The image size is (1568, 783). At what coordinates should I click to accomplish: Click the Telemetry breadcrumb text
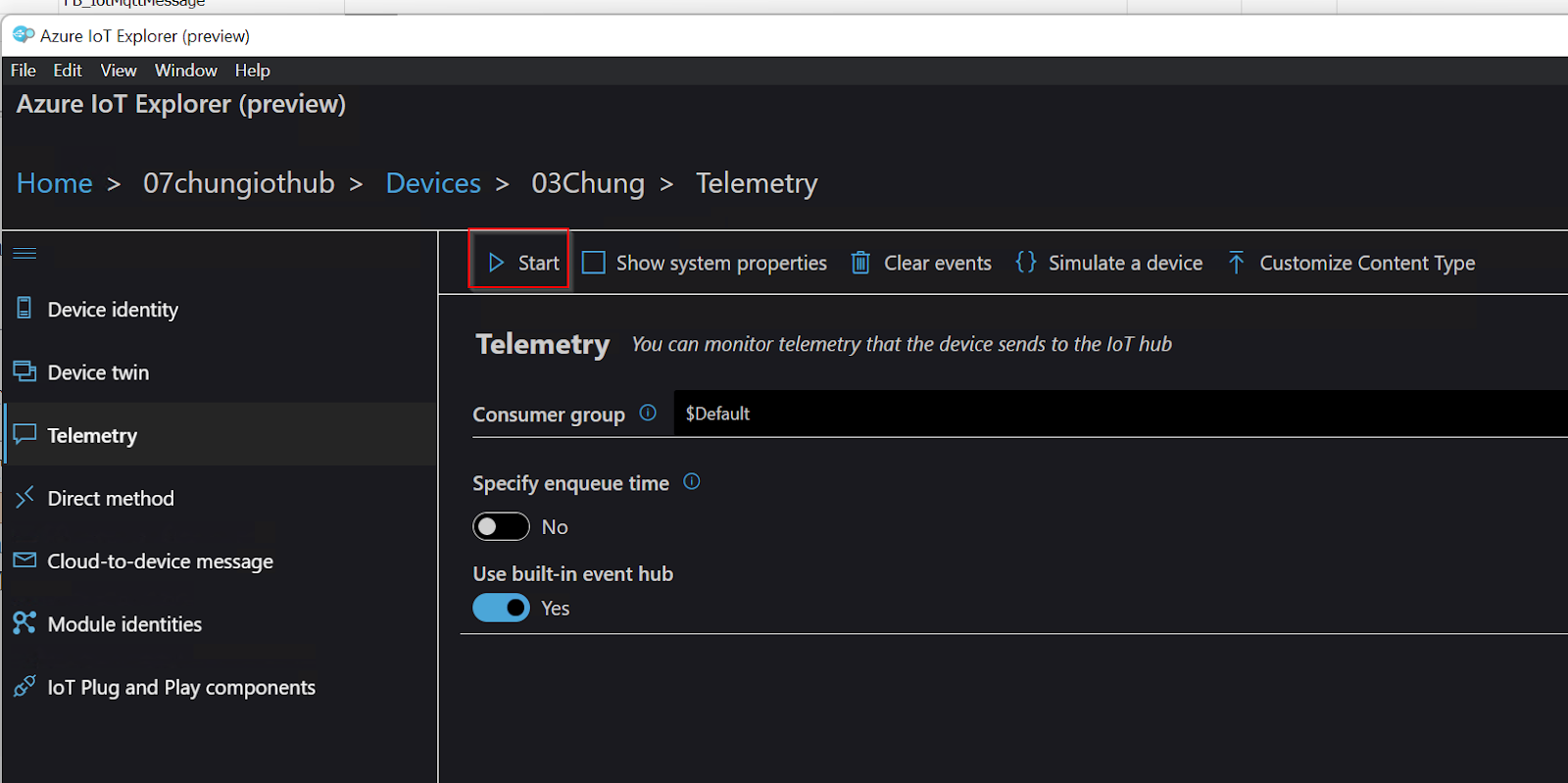pyautogui.click(x=757, y=183)
